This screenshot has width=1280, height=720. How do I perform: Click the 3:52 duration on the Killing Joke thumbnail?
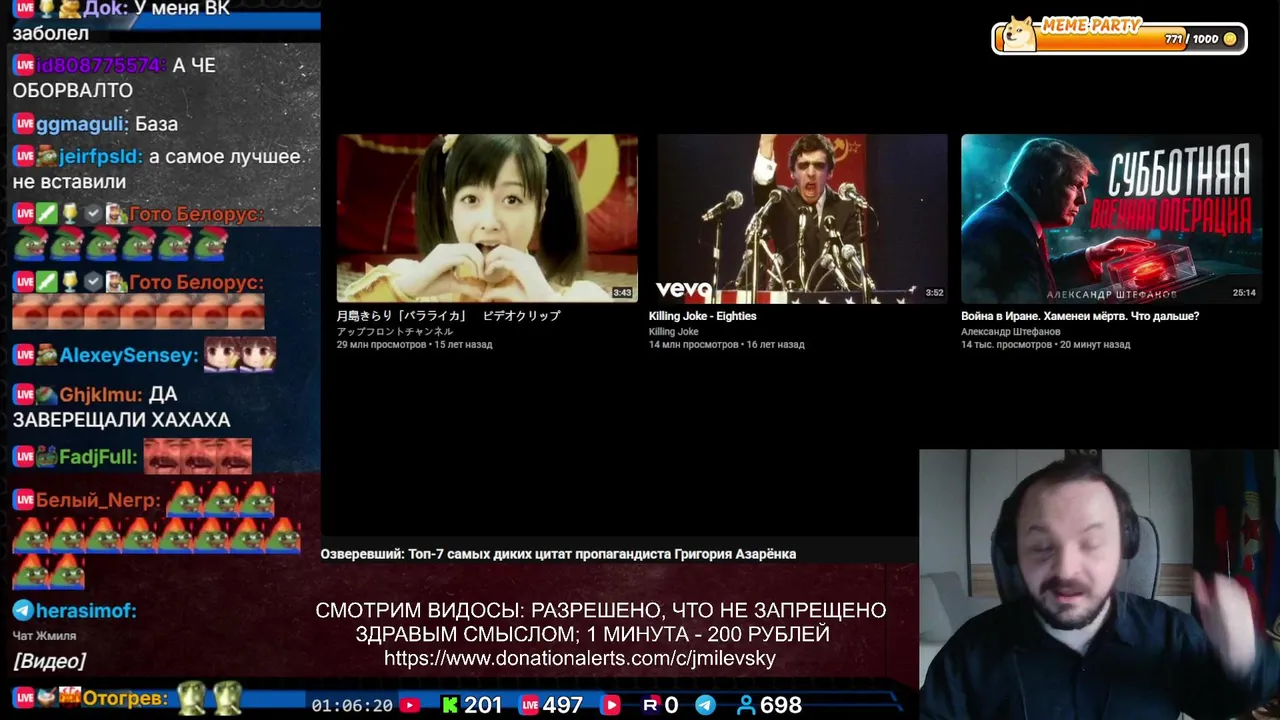click(x=934, y=293)
